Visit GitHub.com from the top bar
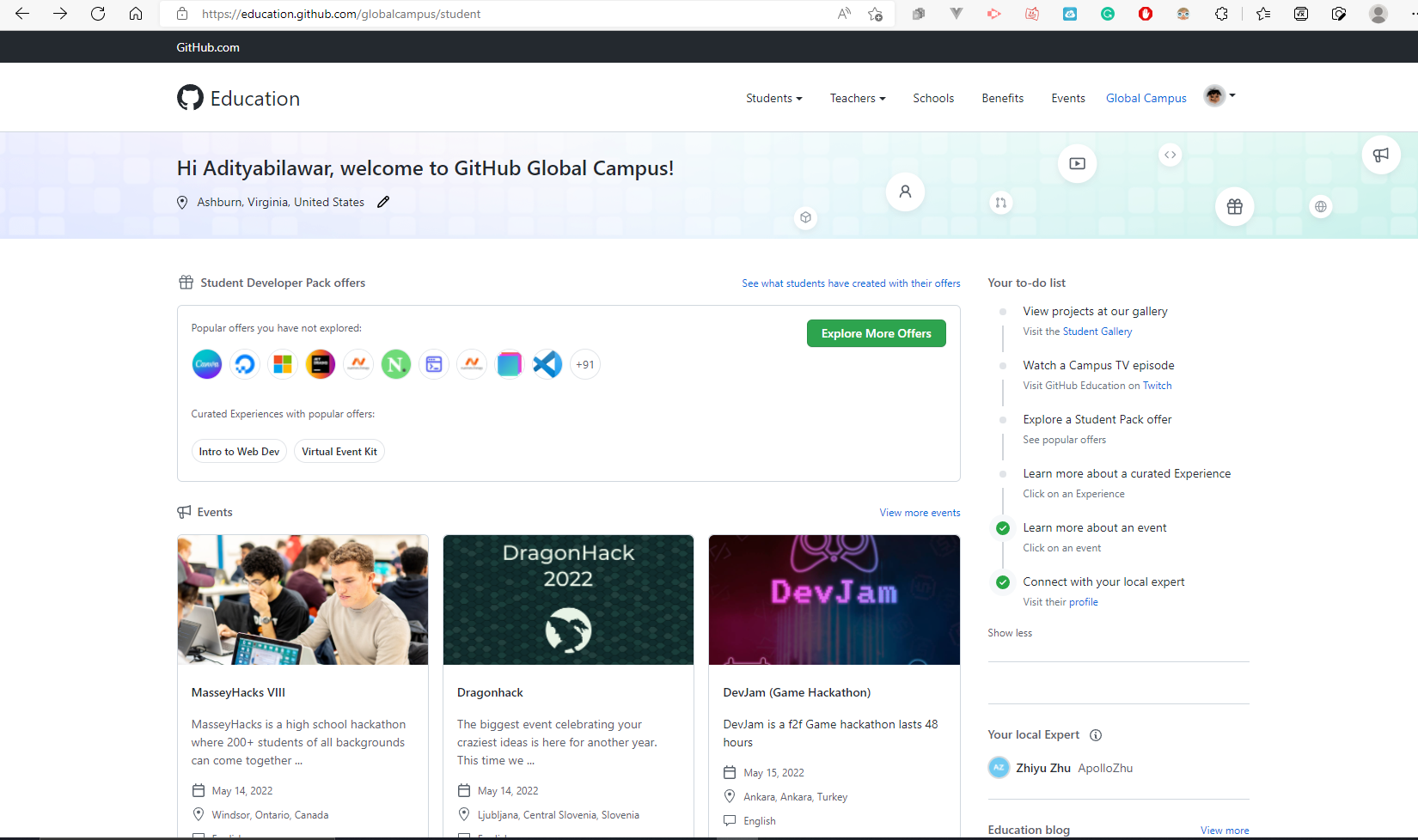The width and height of the screenshot is (1418, 840). [x=208, y=47]
